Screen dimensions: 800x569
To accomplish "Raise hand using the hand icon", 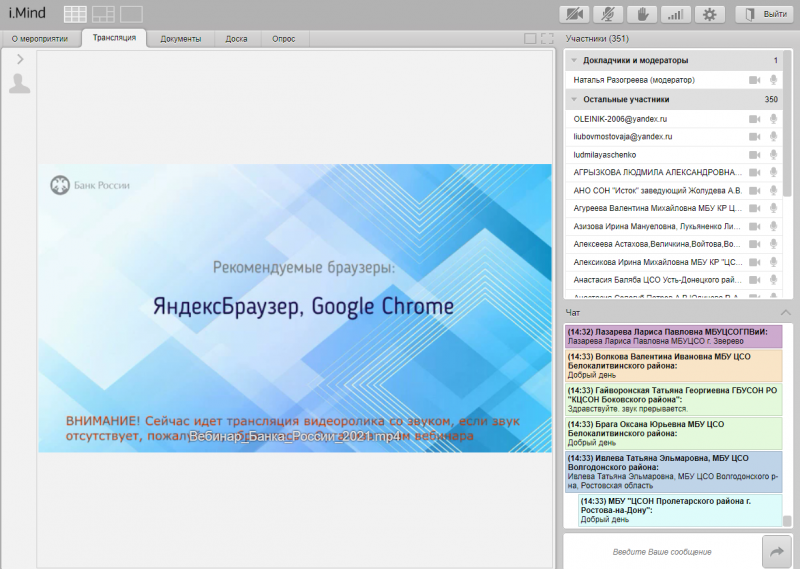I will 642,14.
